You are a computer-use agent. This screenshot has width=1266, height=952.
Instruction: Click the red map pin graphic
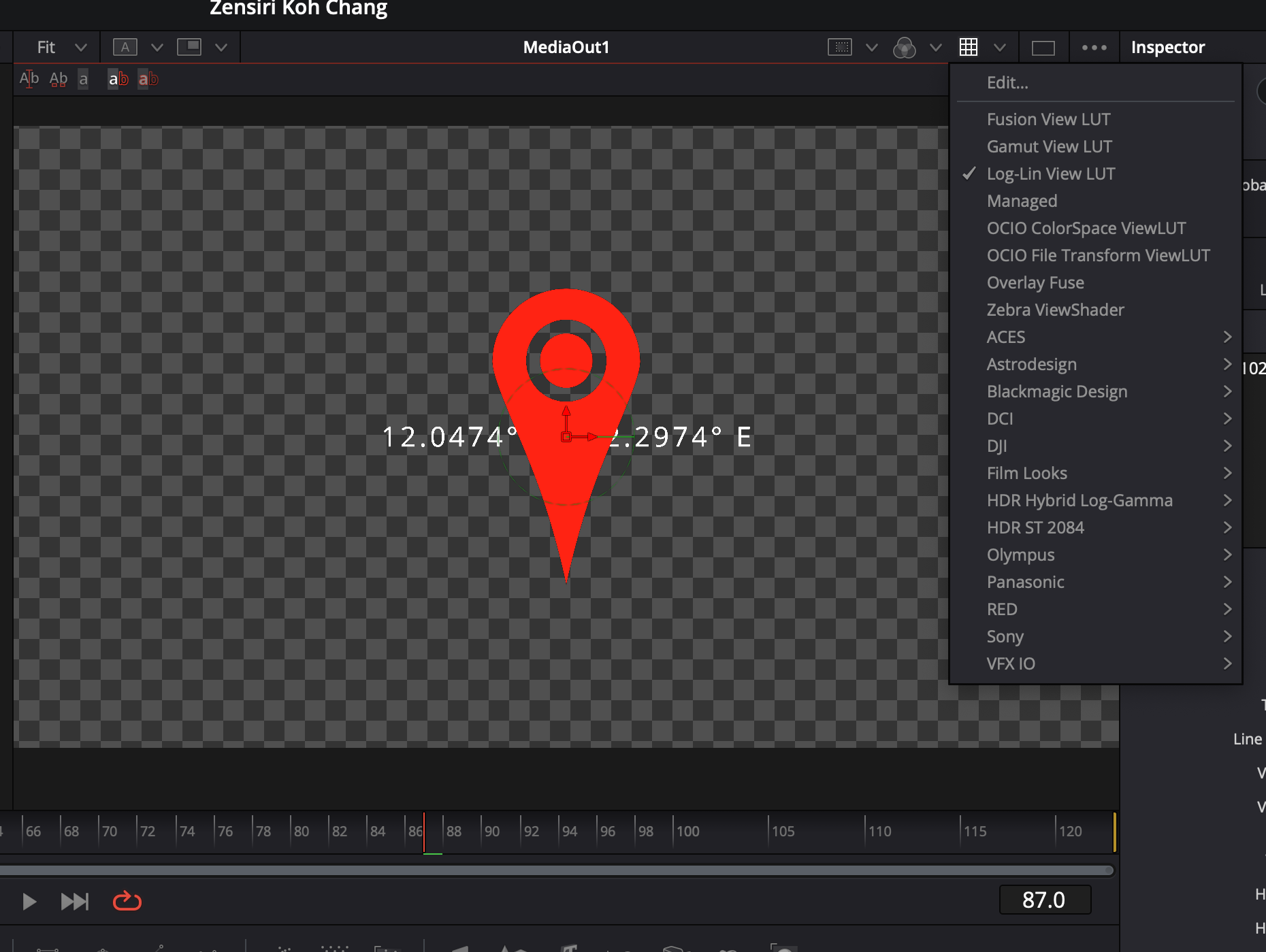coord(566,436)
